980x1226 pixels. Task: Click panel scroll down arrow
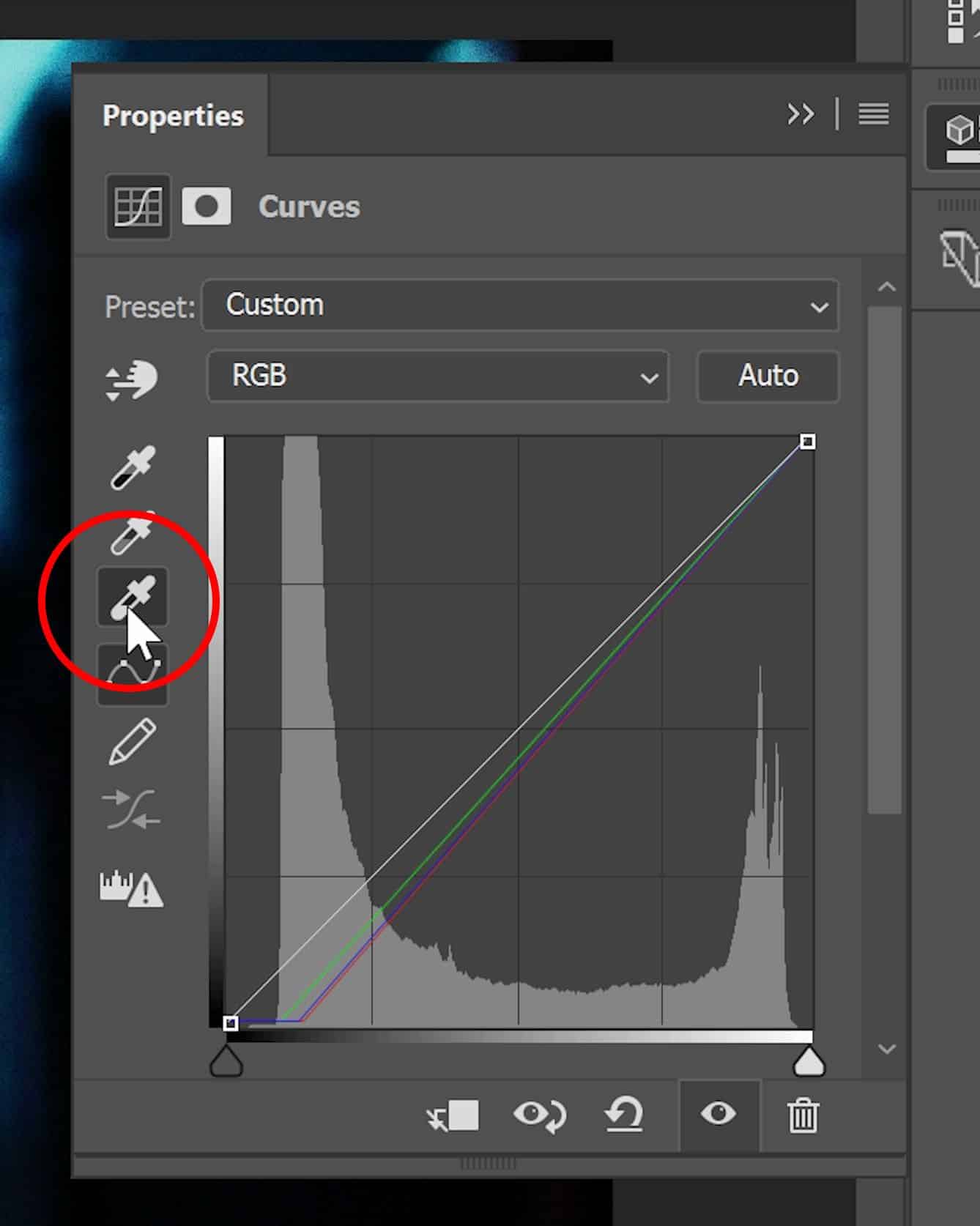886,1049
